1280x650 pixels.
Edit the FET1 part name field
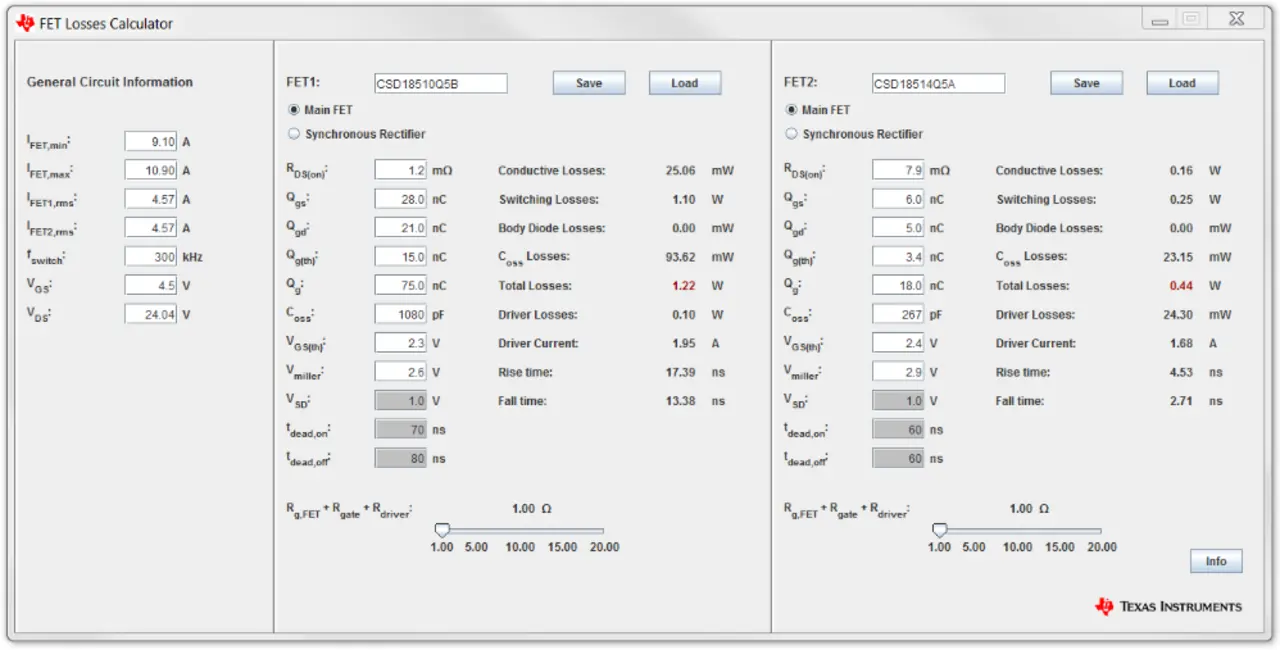pos(441,84)
